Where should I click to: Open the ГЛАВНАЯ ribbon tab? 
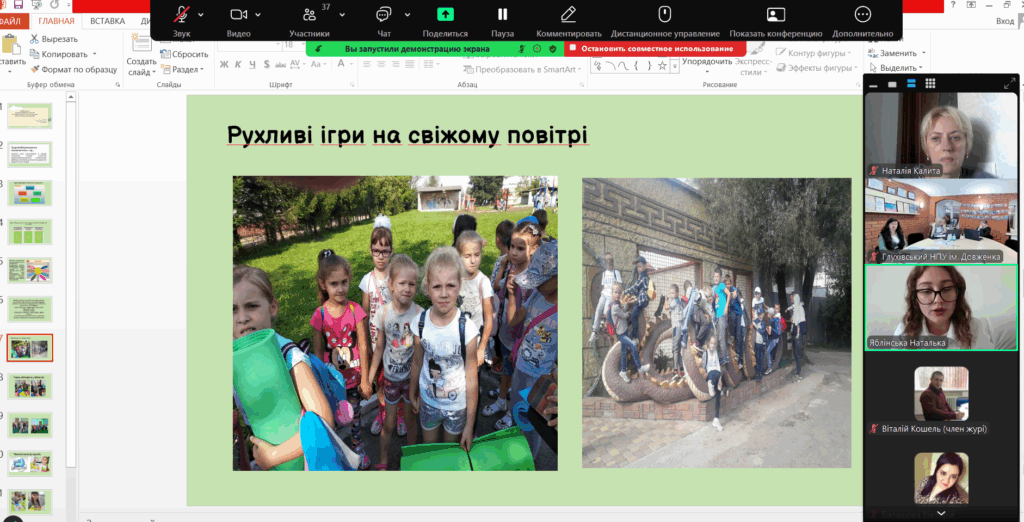click(x=56, y=20)
